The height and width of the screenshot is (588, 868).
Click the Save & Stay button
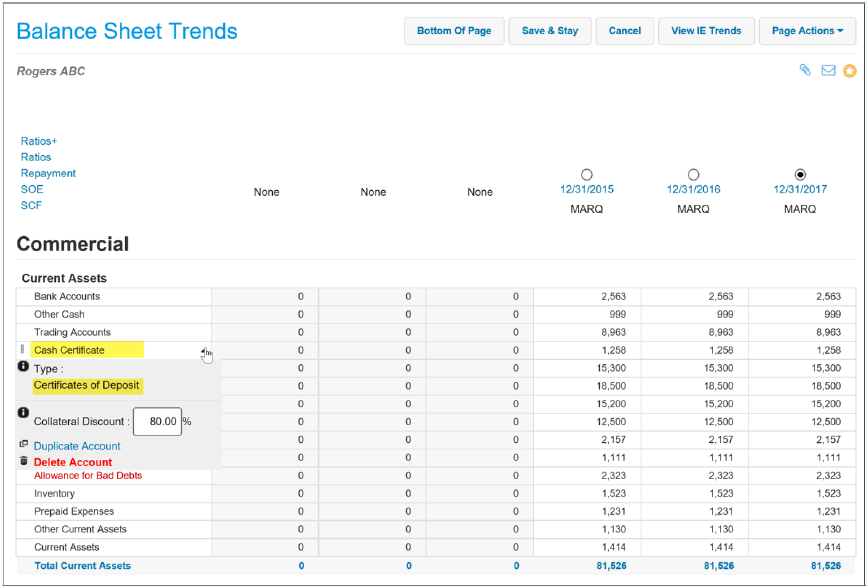[550, 31]
